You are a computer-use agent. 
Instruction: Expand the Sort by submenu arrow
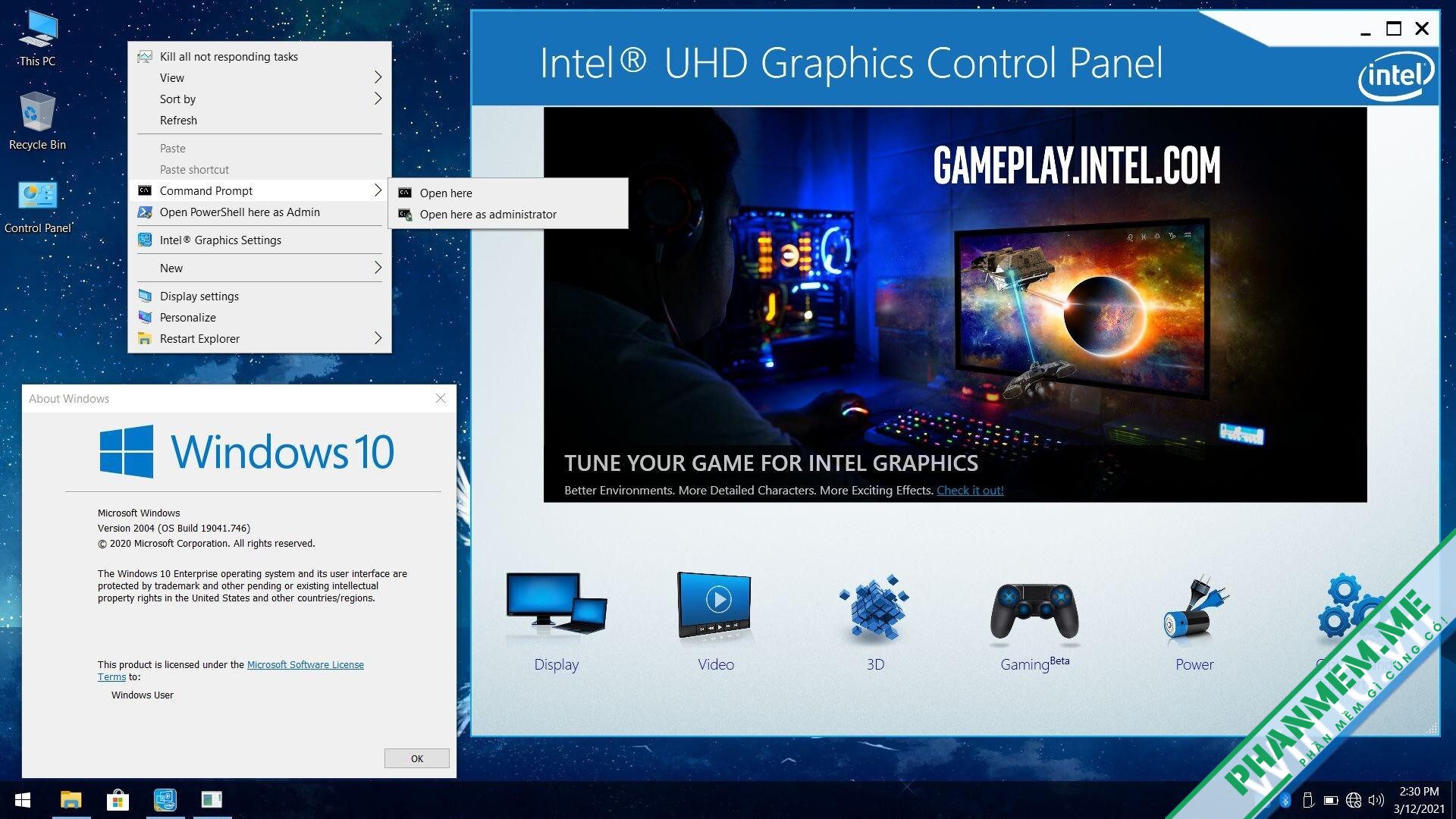[x=378, y=99]
